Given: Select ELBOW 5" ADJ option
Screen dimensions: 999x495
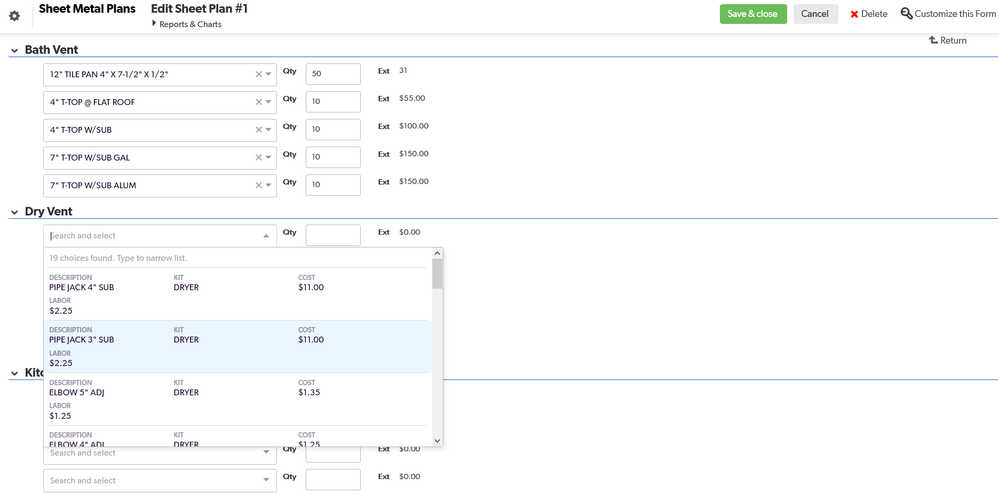Looking at the screenshot, I should [x=238, y=399].
